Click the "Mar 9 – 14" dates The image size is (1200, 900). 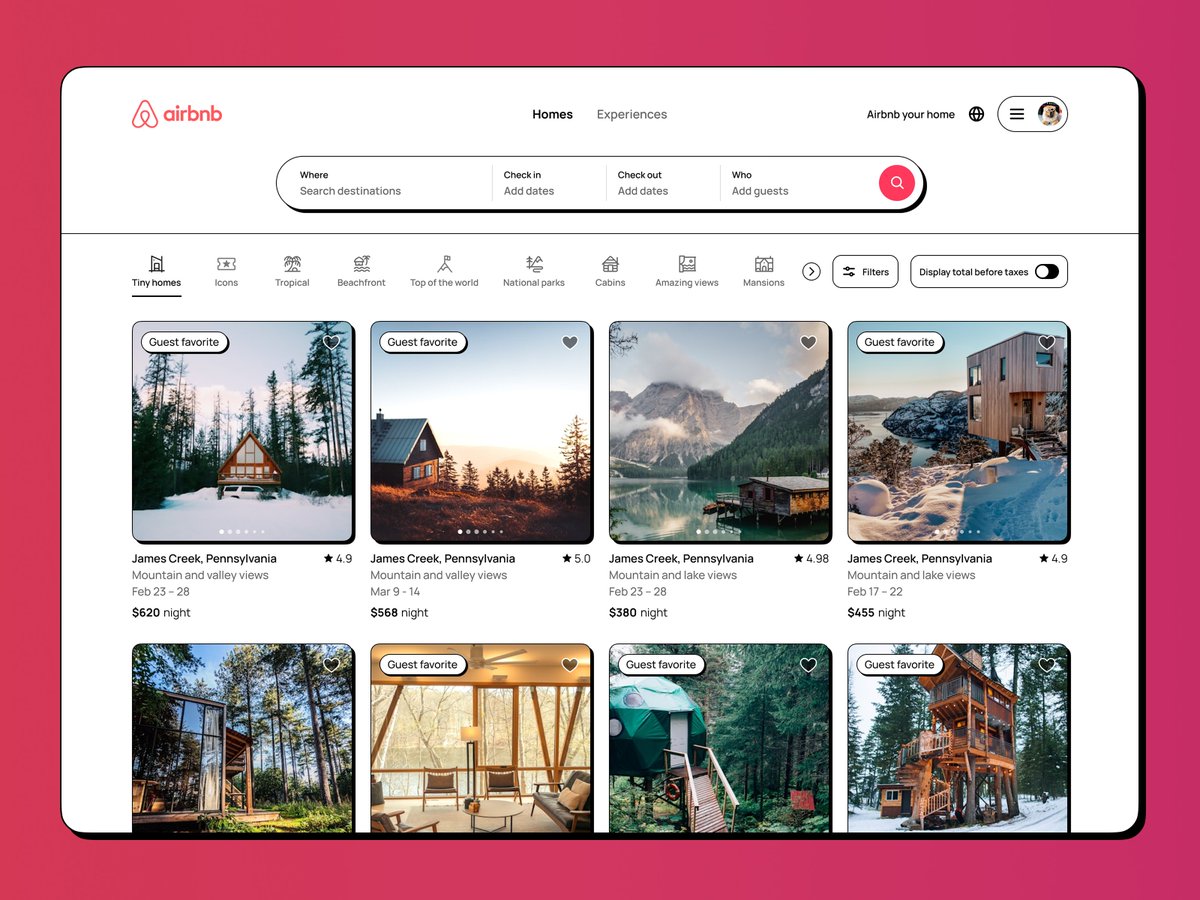coord(395,592)
